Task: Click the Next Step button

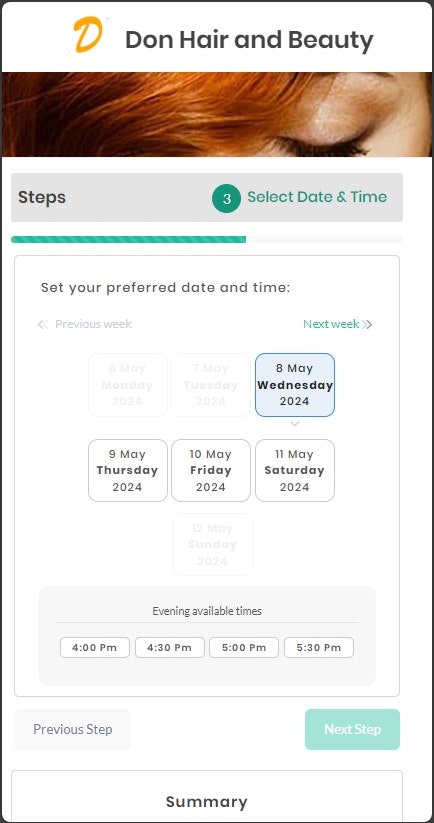Action: click(x=352, y=729)
